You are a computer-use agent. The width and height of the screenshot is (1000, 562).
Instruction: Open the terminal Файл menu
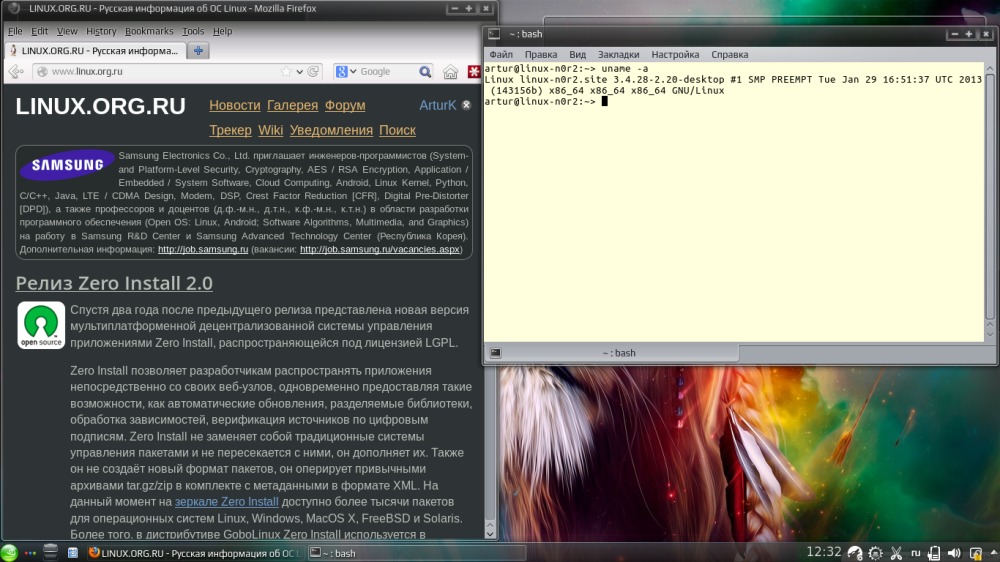(501, 55)
